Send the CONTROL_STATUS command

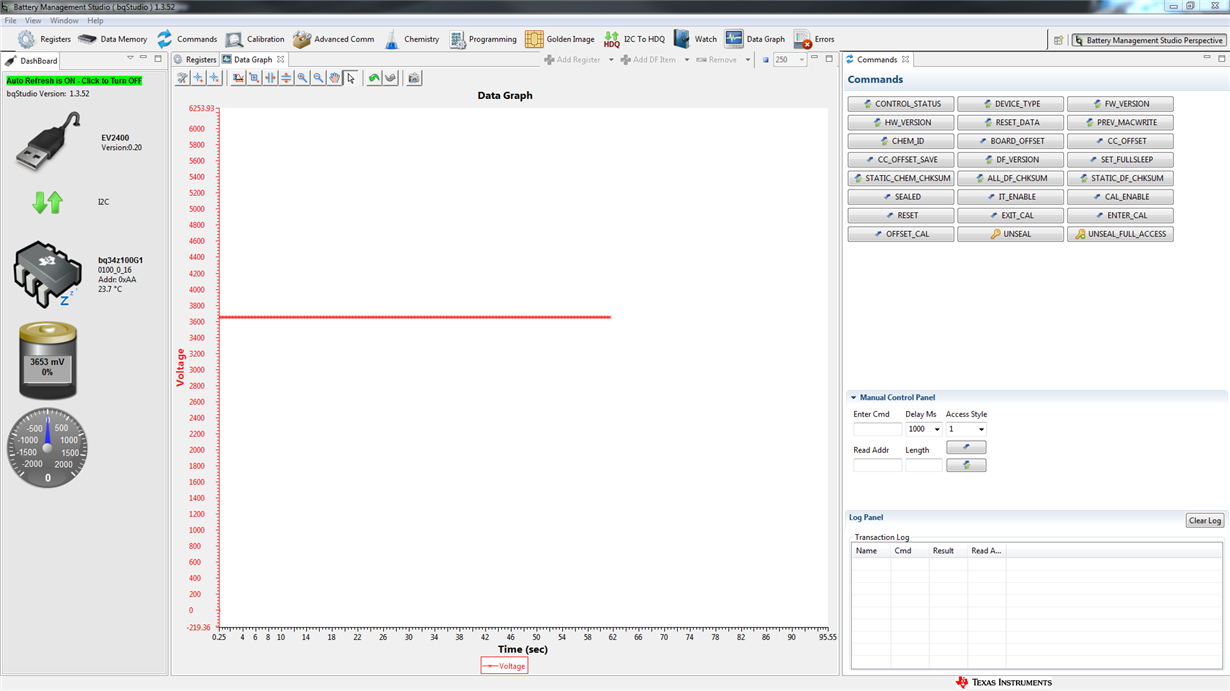(x=901, y=104)
